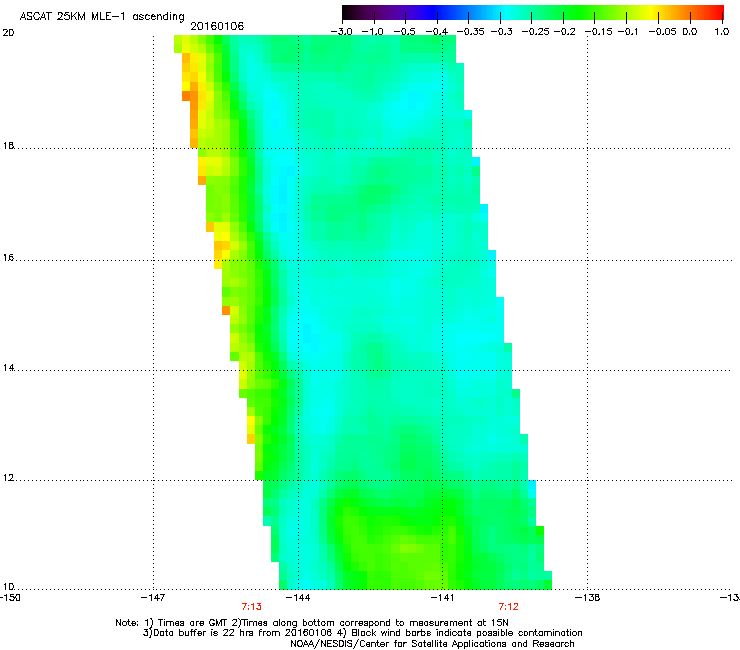Click the latitude 18 axis label
The width and height of the screenshot is (740, 650).
8,145
